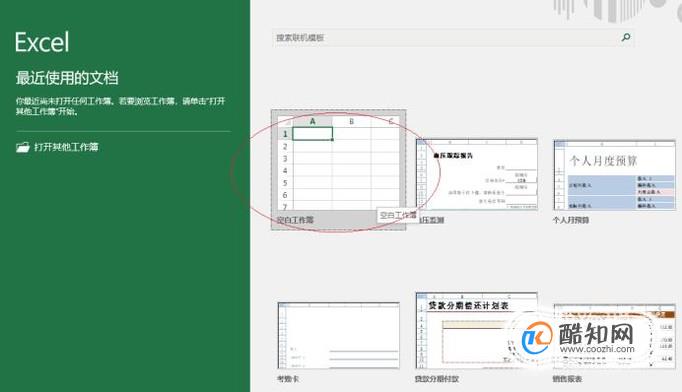Click the 最近使用的文档 heading
This screenshot has height=392, width=682.
[x=67, y=78]
